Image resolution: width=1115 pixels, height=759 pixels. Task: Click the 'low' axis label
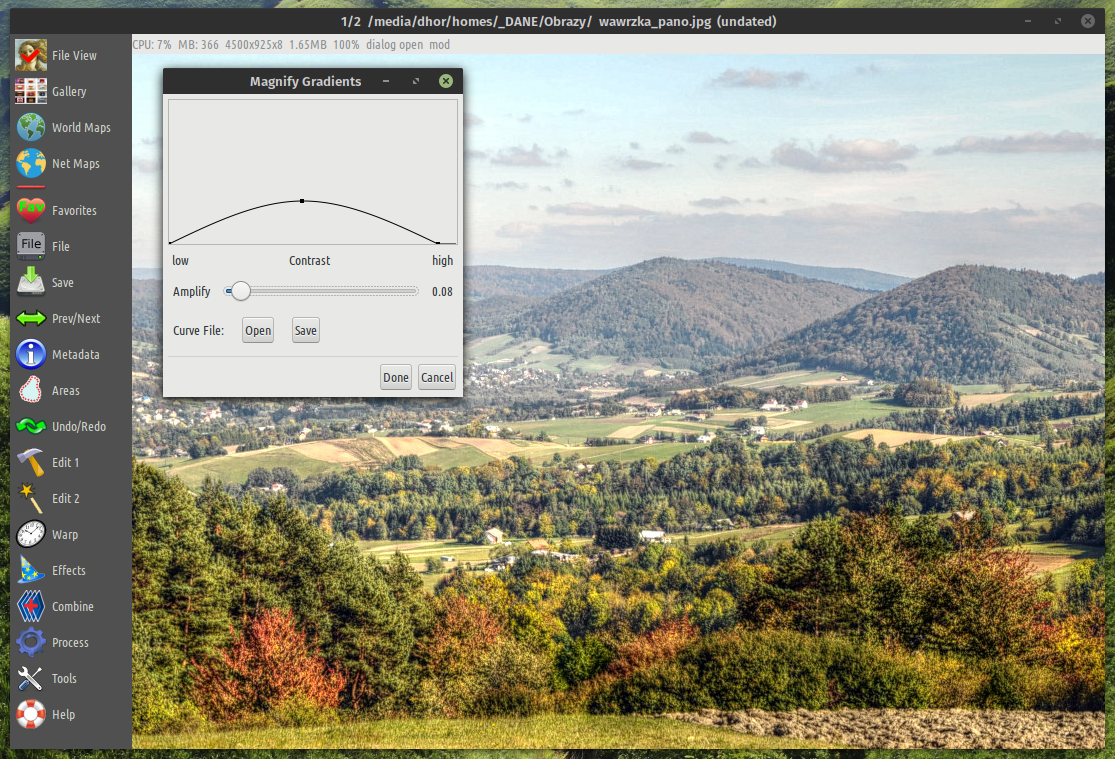coord(181,260)
